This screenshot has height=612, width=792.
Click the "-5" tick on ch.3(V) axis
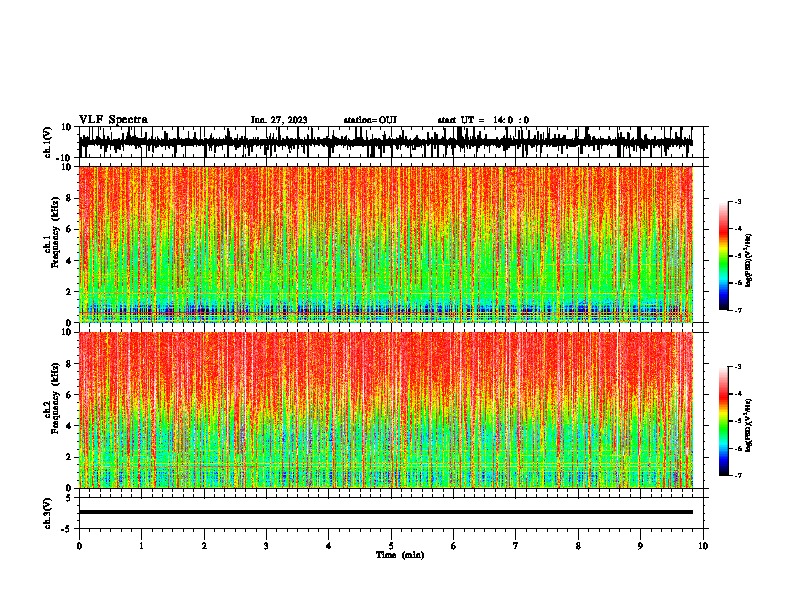(x=67, y=529)
